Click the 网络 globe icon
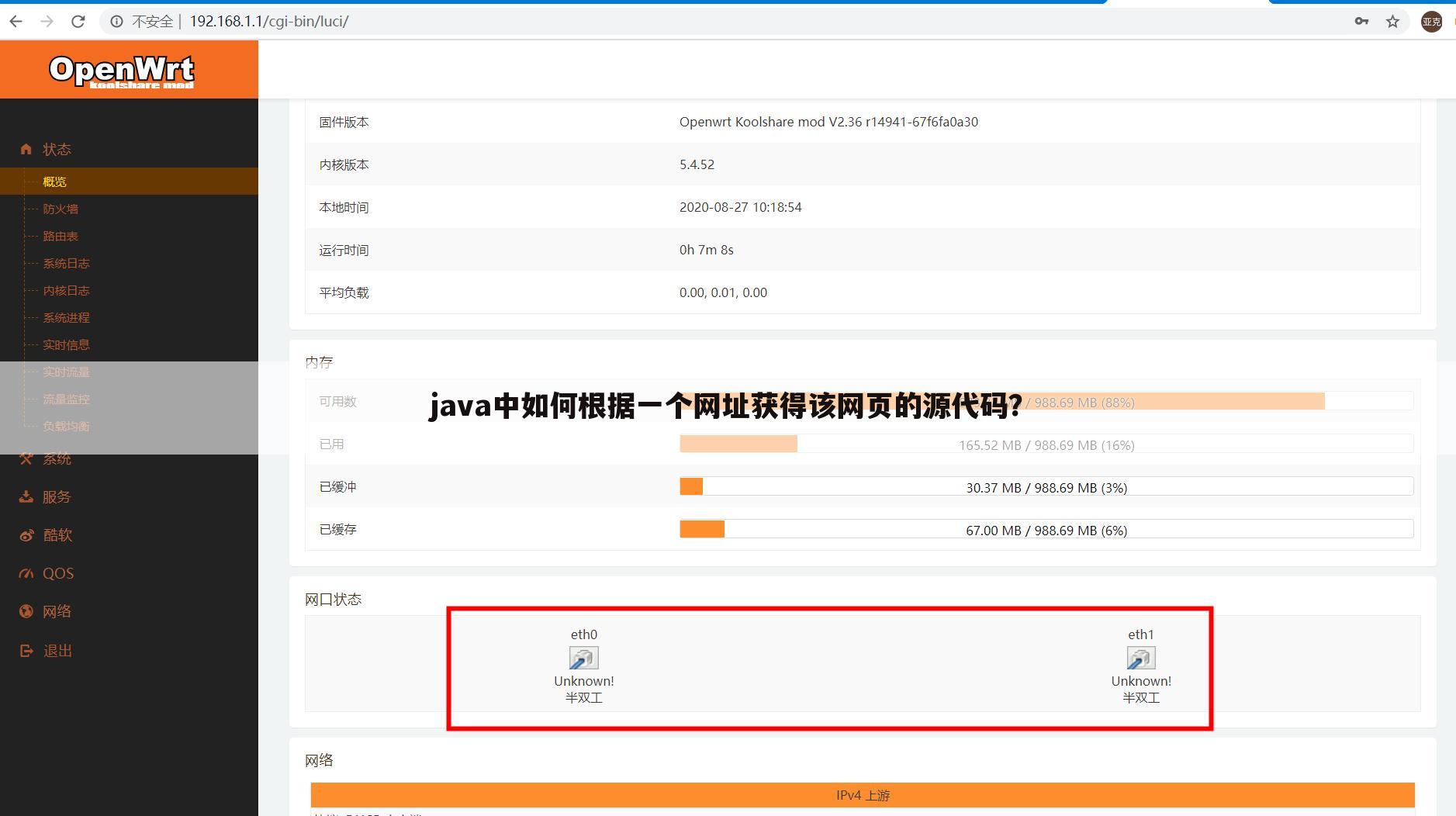Image resolution: width=1456 pixels, height=816 pixels. tap(26, 611)
